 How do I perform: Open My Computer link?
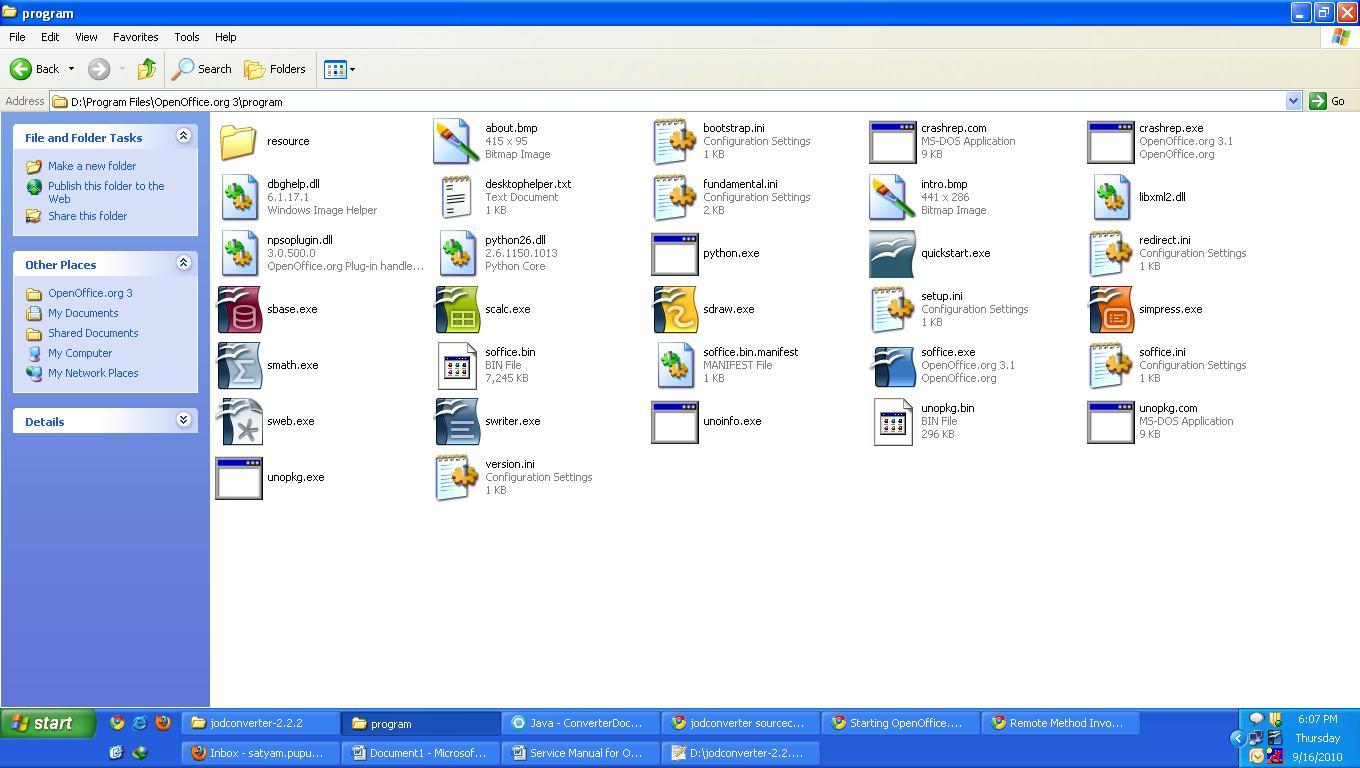(80, 353)
